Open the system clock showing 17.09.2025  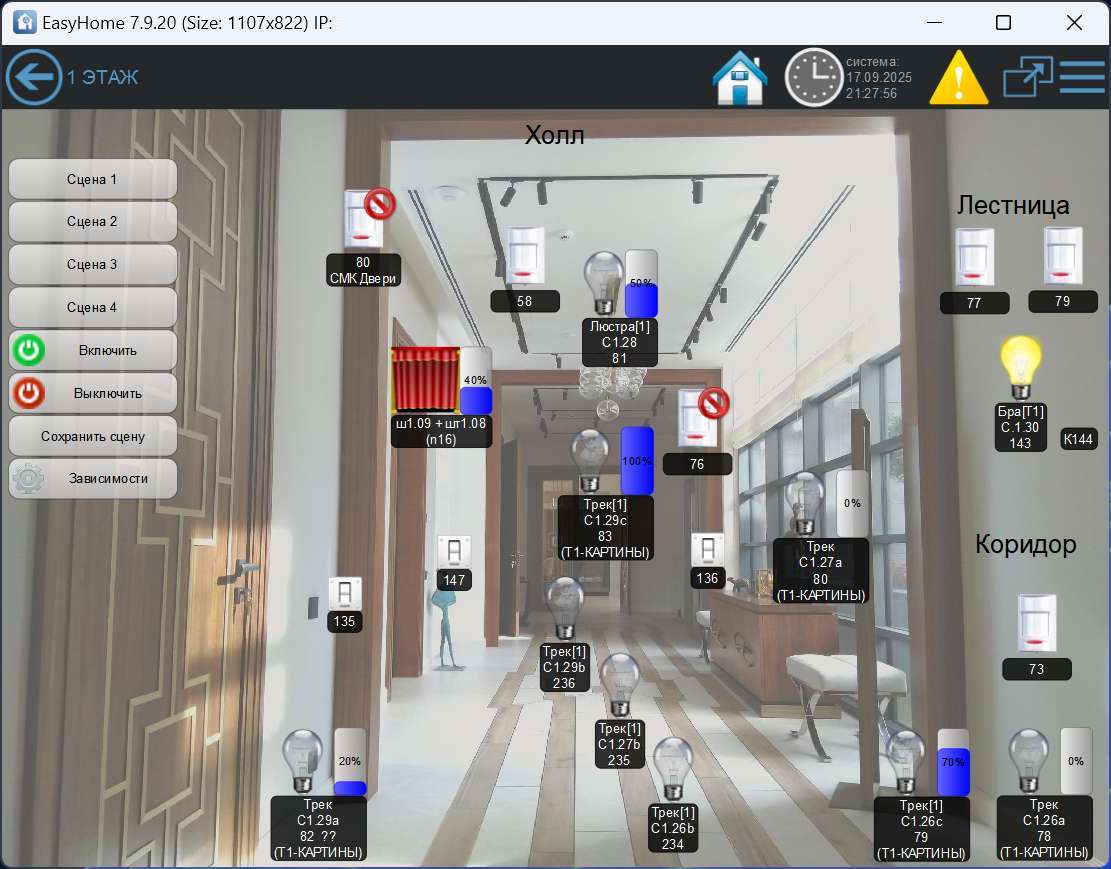pos(815,78)
